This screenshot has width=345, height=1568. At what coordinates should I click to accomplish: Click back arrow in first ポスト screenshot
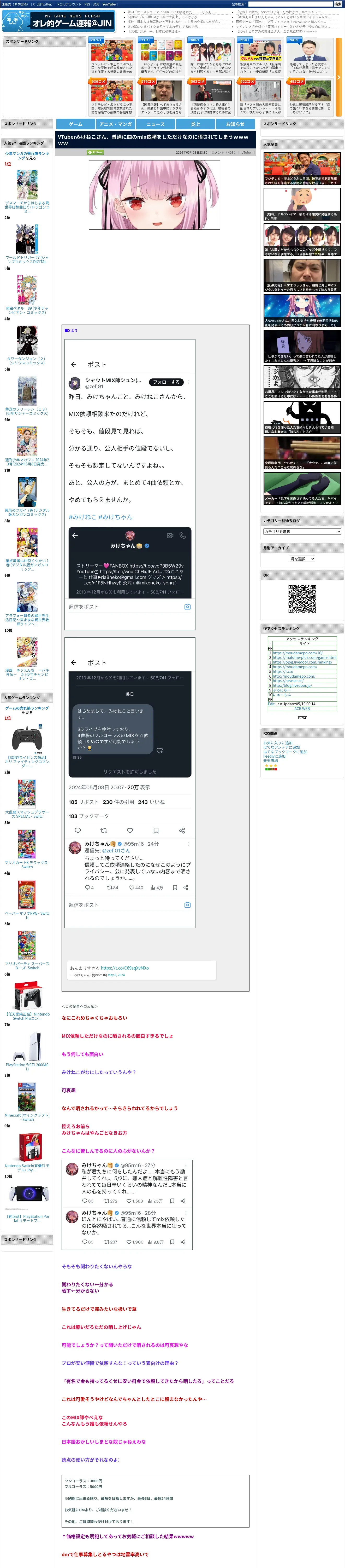point(74,364)
